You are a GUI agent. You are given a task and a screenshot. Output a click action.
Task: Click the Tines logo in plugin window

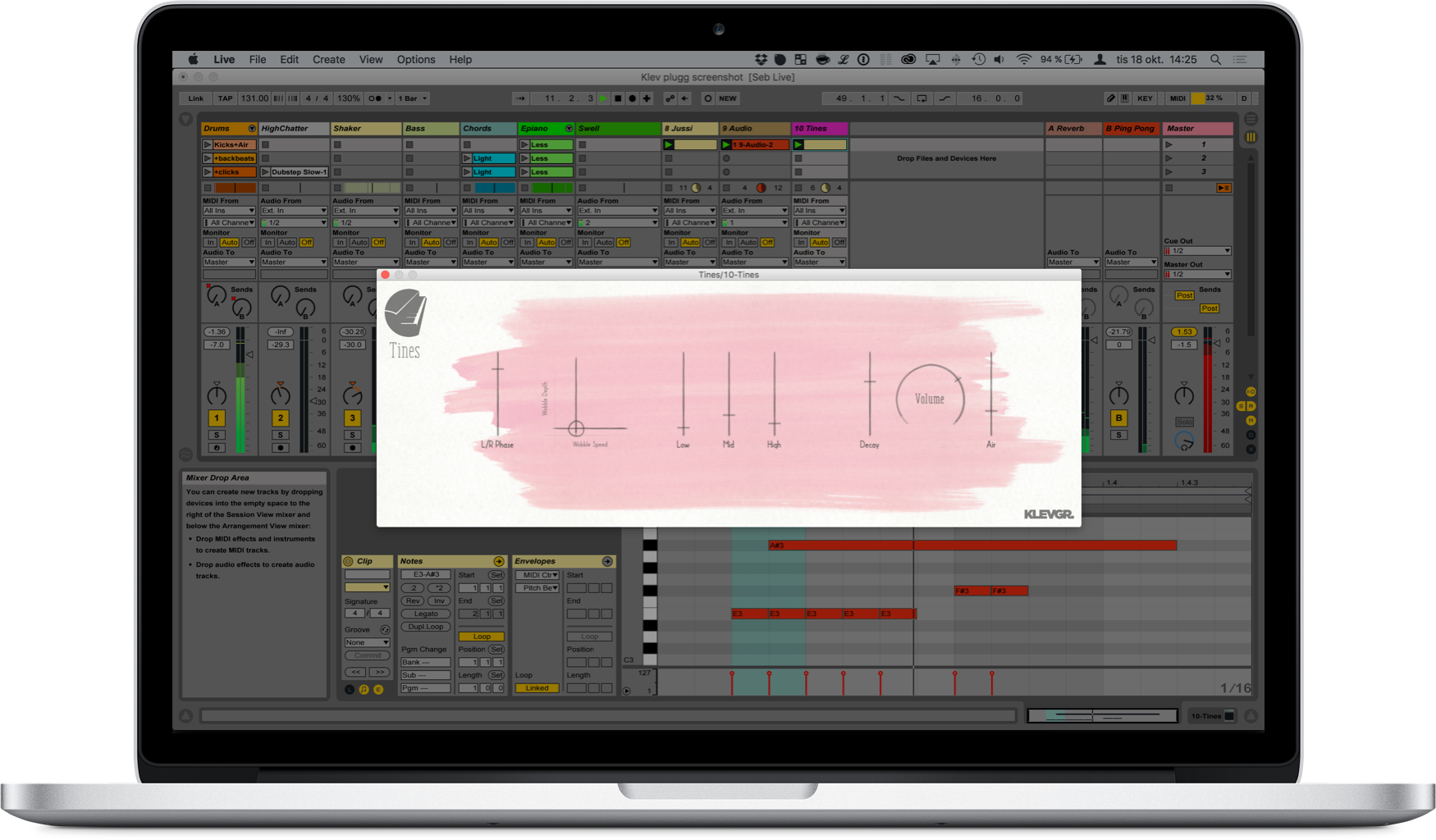click(x=405, y=313)
